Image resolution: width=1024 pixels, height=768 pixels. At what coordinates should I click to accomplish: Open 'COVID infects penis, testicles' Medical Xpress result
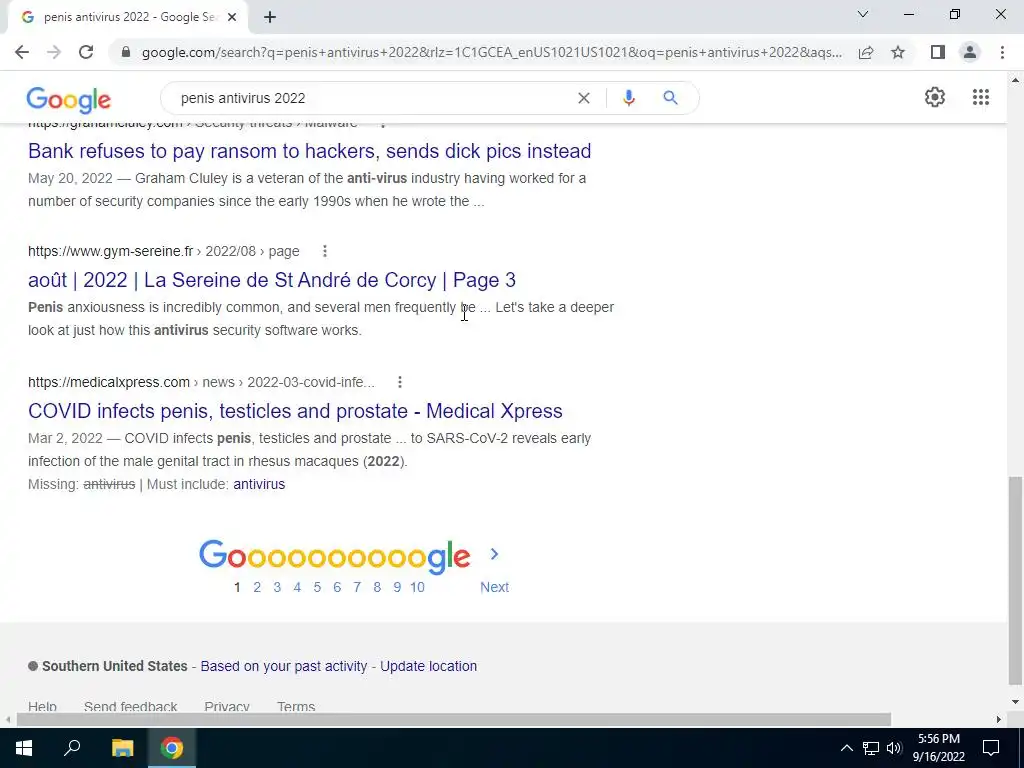pyautogui.click(x=295, y=411)
